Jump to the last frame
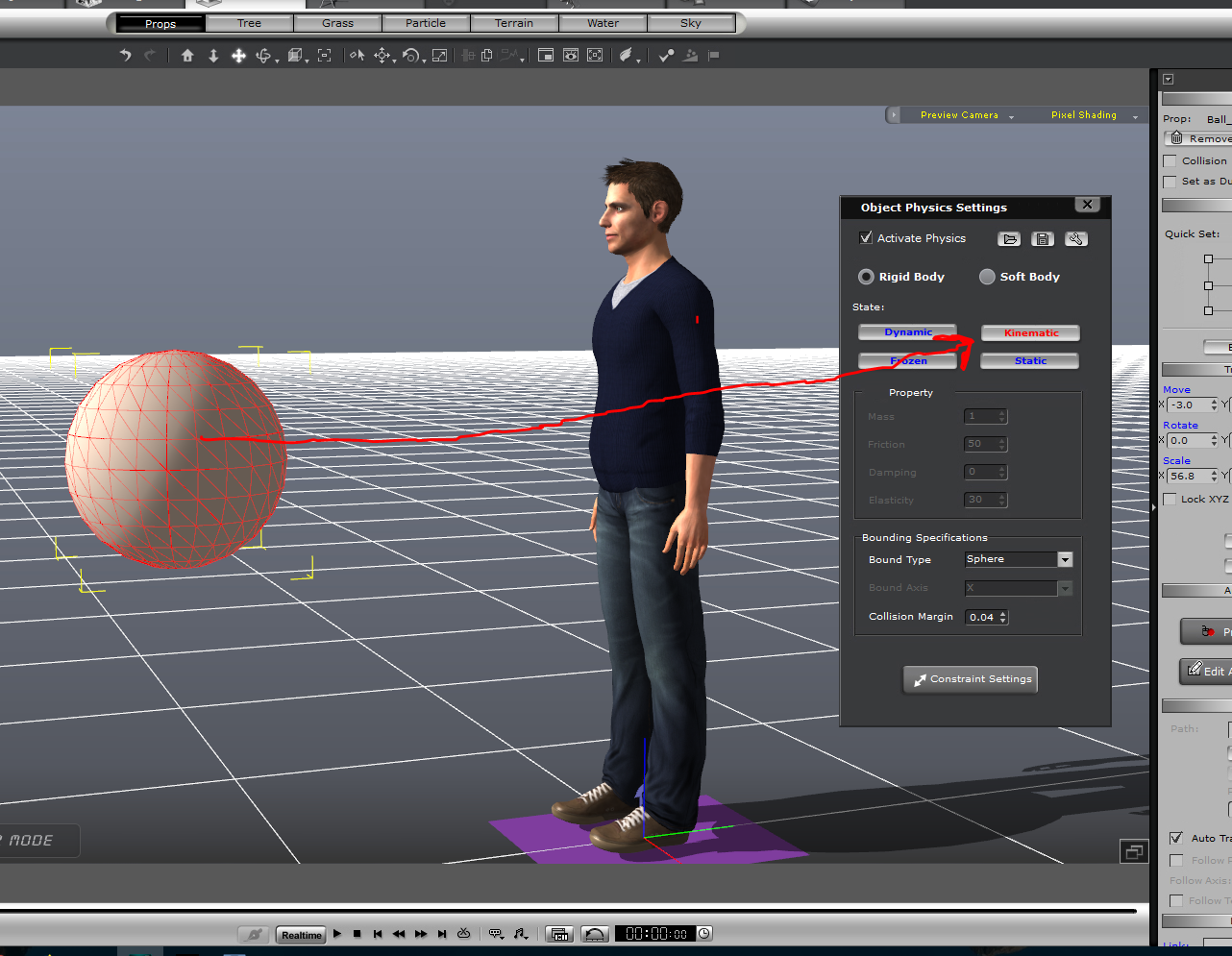 [x=442, y=934]
